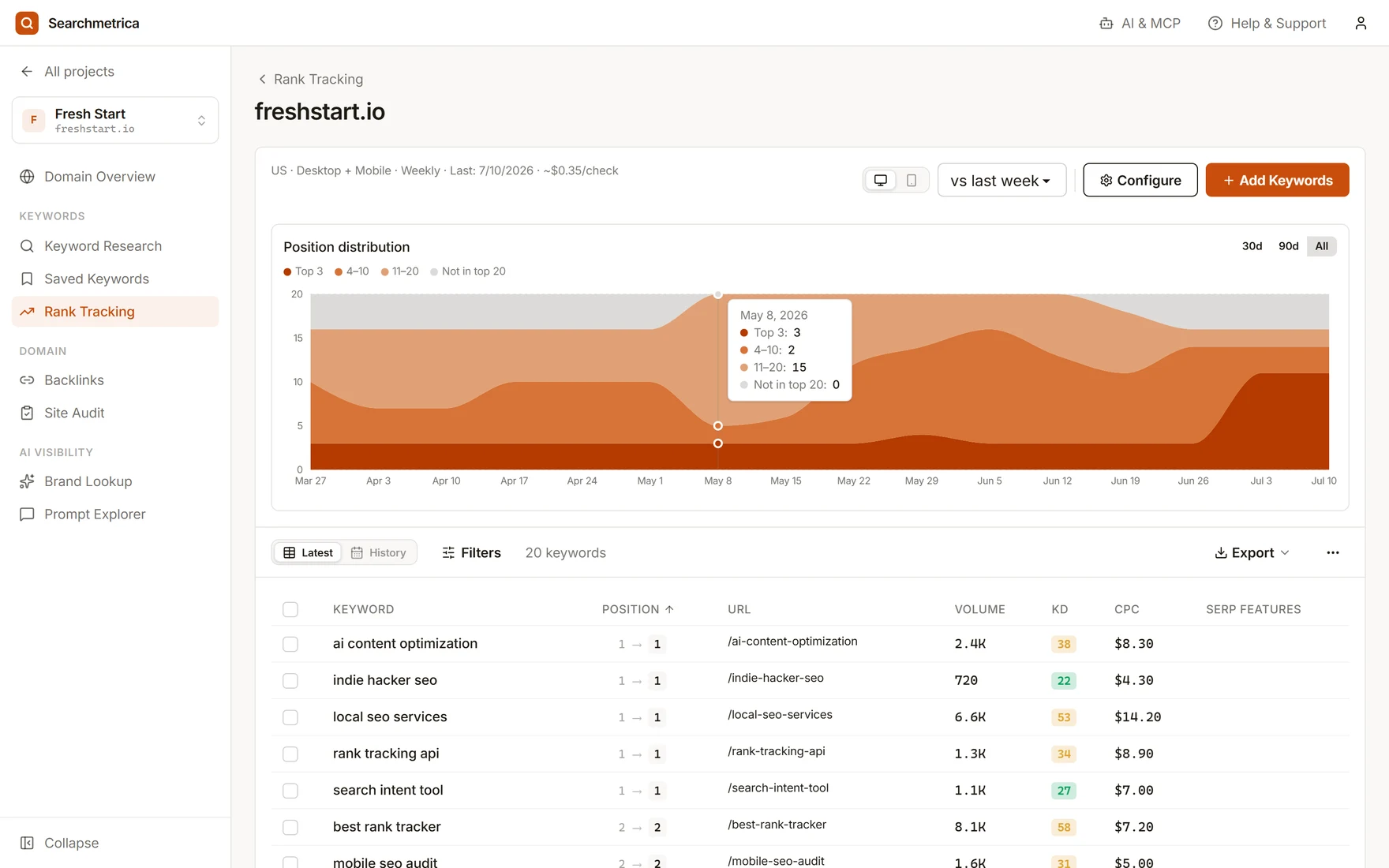
Task: Check the best rank tracker row
Action: (290, 827)
